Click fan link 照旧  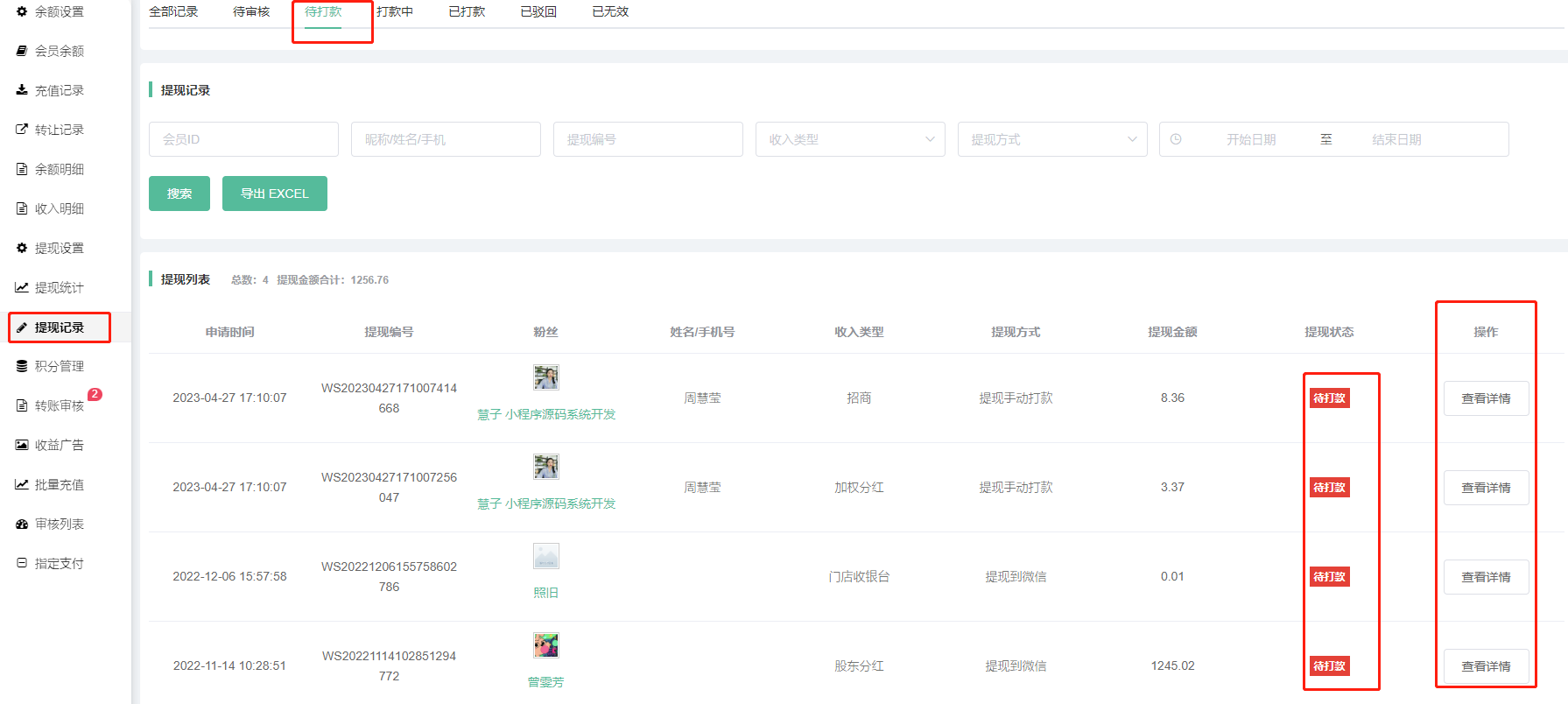coord(545,593)
